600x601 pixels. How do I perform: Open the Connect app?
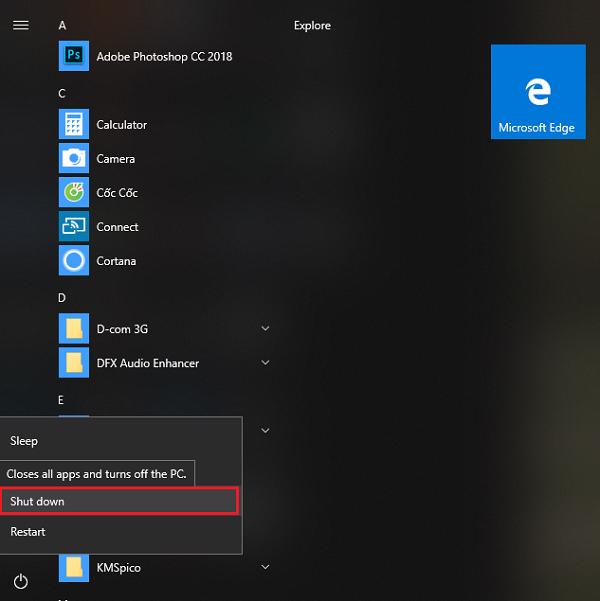coord(117,227)
